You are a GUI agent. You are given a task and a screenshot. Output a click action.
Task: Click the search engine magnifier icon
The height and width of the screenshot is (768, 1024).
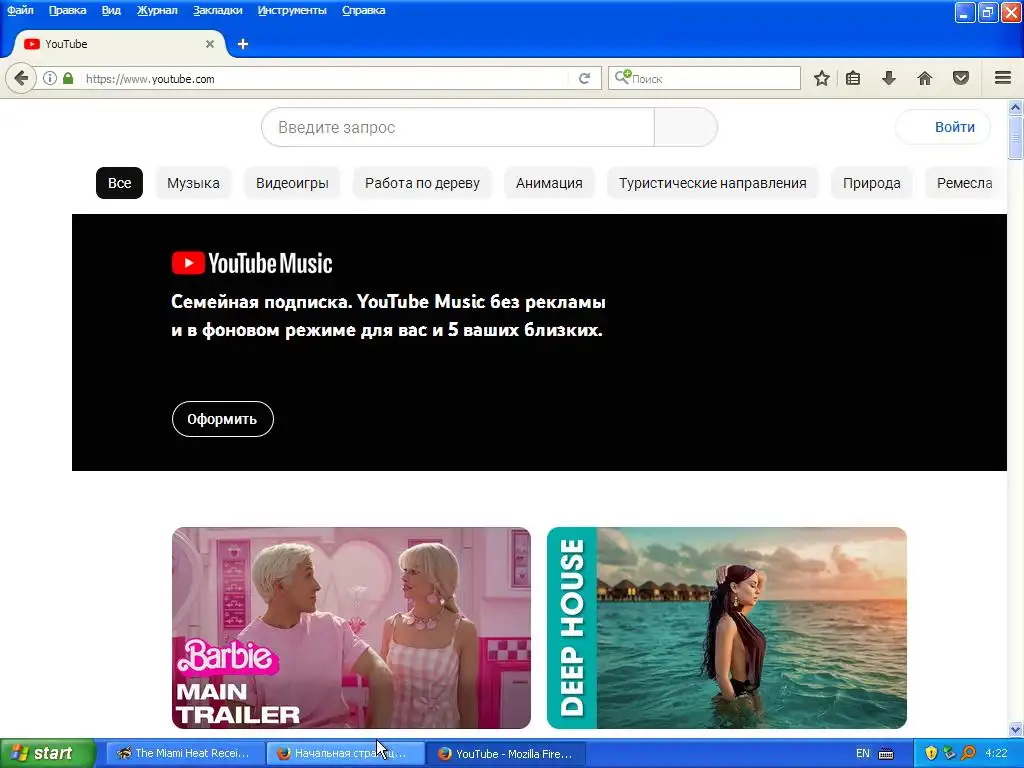tap(622, 78)
